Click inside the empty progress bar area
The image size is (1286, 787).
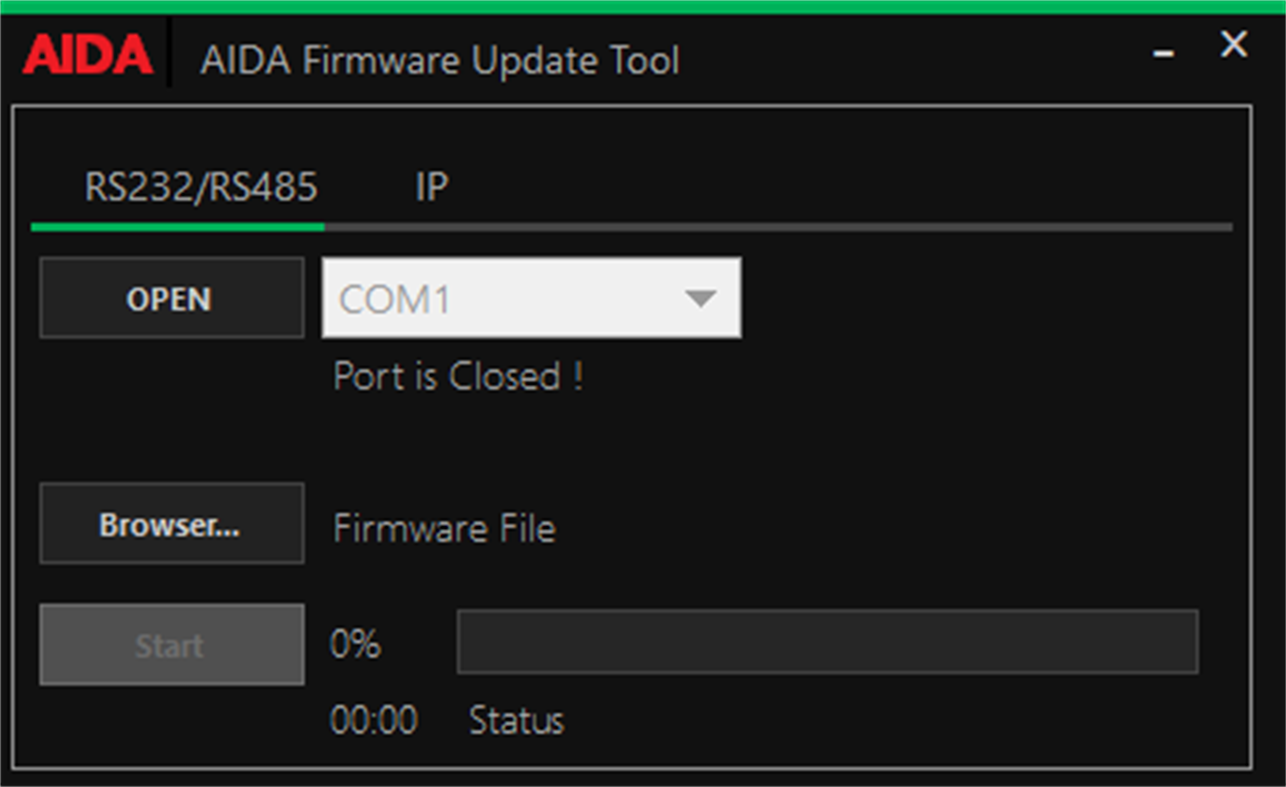827,642
